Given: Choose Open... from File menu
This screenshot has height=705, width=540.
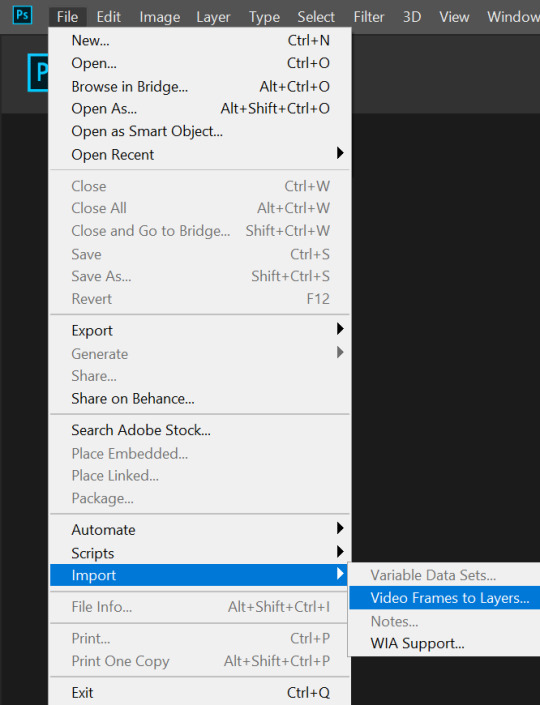Looking at the screenshot, I should pos(200,63).
